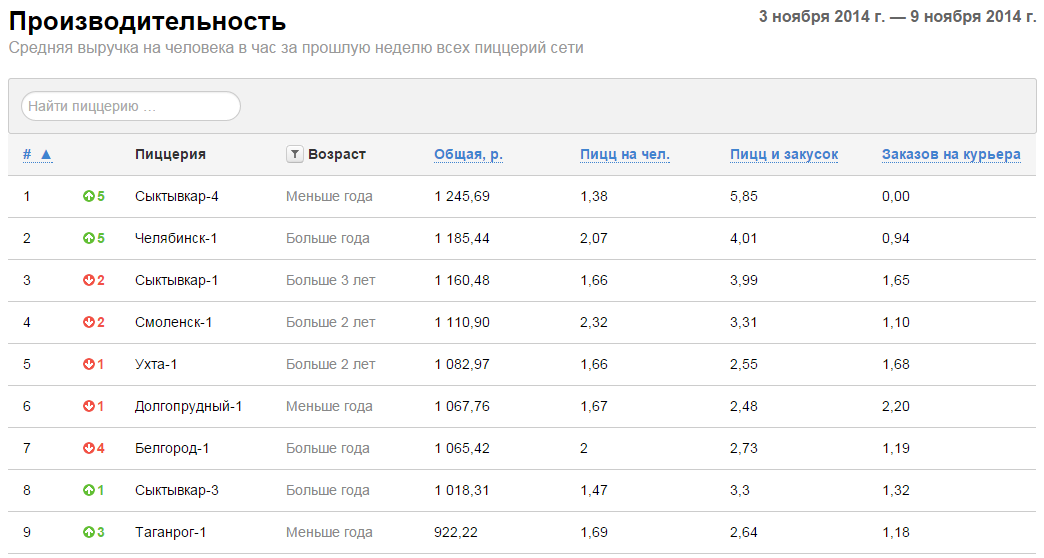Click the # column header link

(27, 154)
